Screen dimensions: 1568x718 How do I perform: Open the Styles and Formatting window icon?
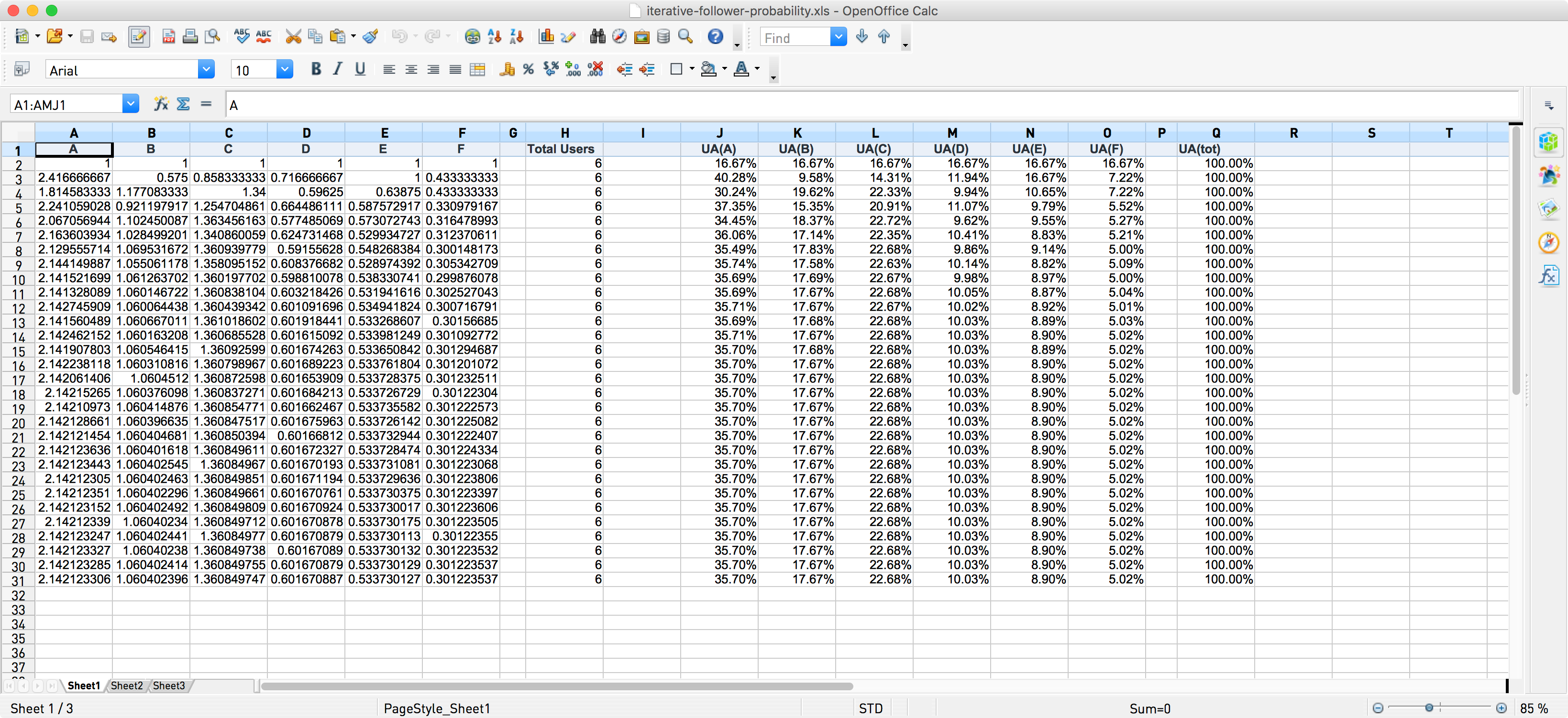coord(22,69)
